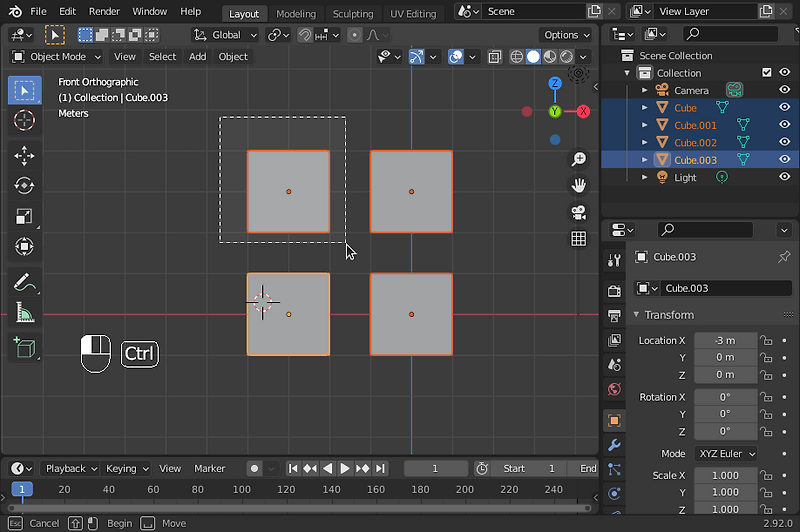The height and width of the screenshot is (532, 800).
Task: Click the Cube.003 object name field
Action: click(725, 288)
